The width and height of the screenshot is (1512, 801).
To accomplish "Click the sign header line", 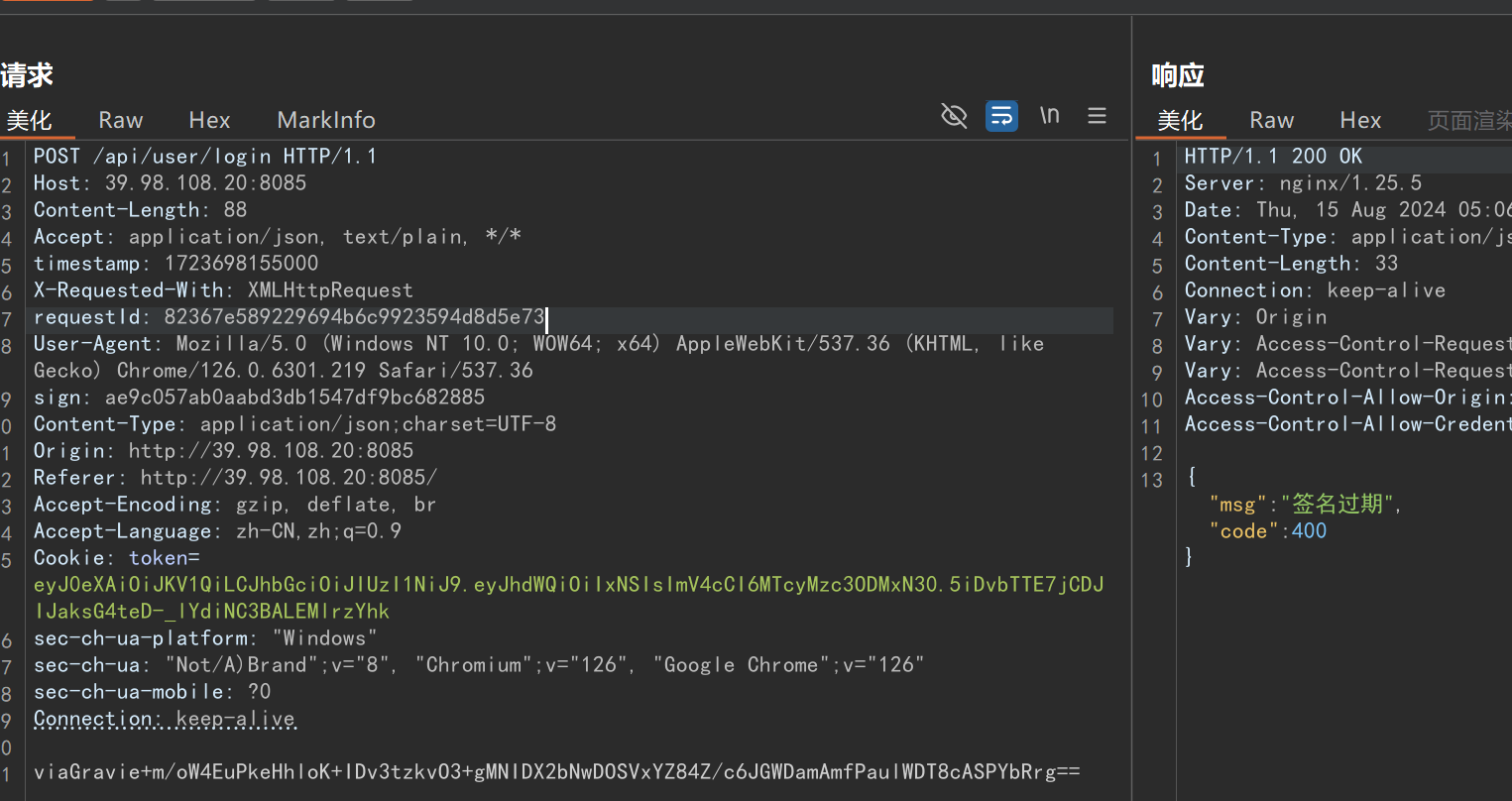I will [x=259, y=398].
